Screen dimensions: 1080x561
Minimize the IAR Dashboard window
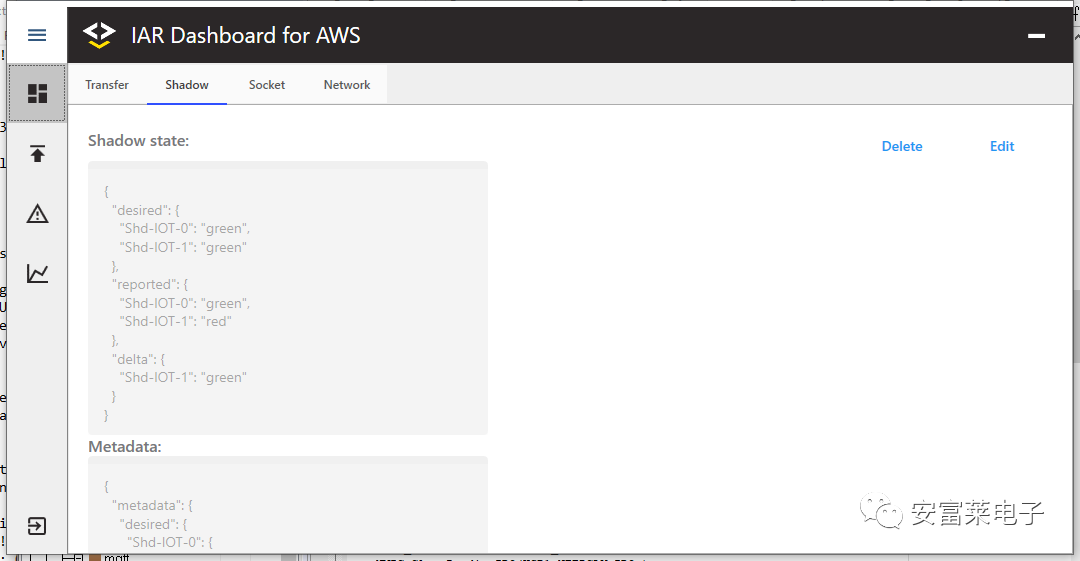tap(1036, 36)
